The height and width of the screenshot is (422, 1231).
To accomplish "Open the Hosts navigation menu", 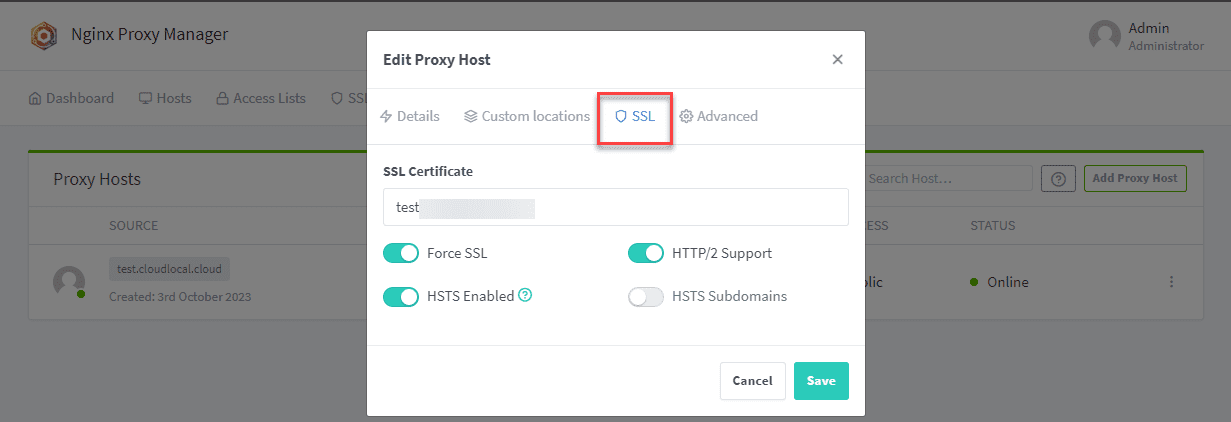I will [165, 98].
